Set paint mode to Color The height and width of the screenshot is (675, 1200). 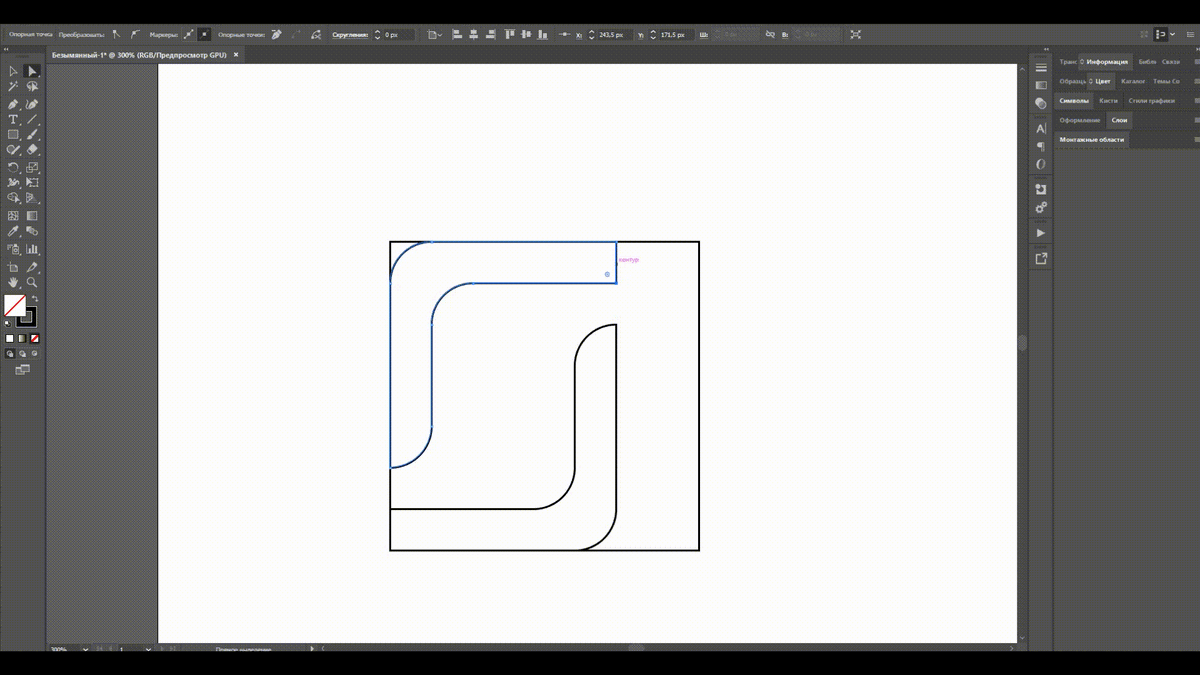pyautogui.click(x=10, y=339)
